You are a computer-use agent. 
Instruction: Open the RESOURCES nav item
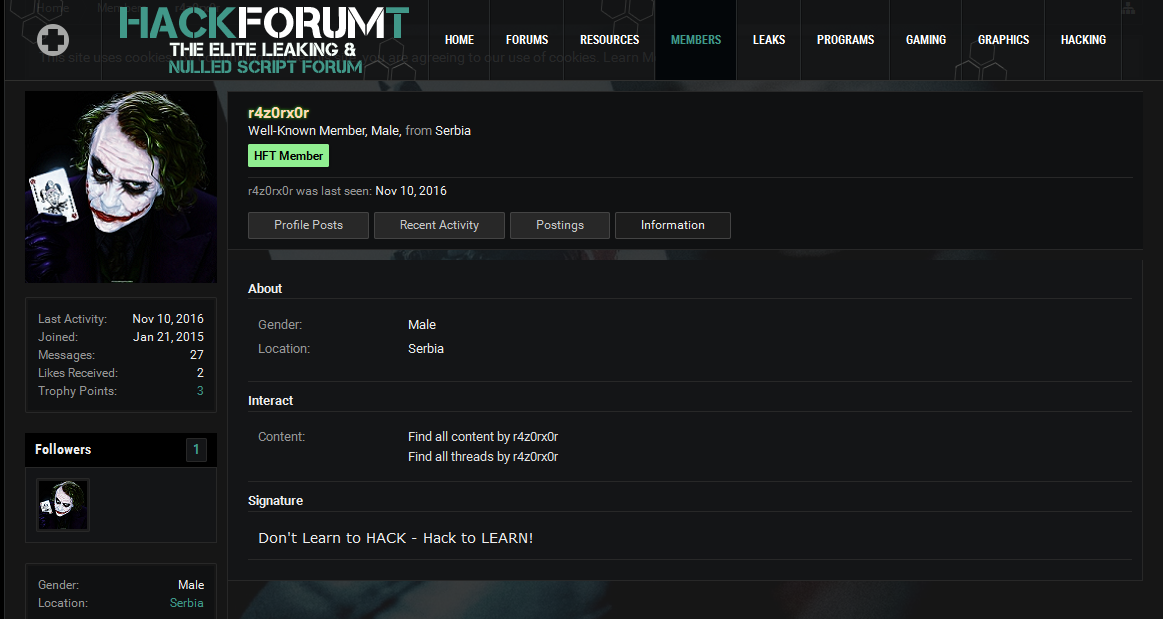point(610,40)
